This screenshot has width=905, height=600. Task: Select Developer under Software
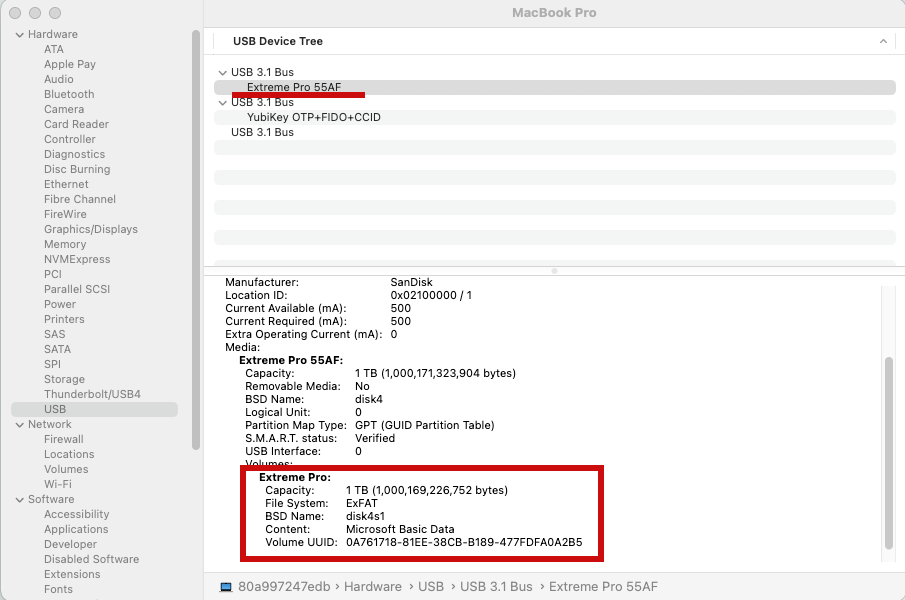point(70,545)
